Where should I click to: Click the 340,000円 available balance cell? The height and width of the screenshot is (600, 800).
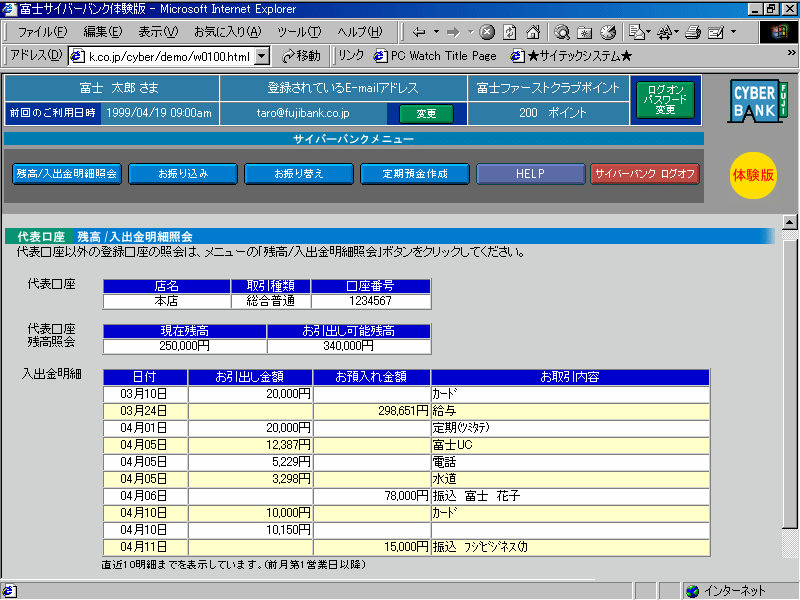click(348, 346)
